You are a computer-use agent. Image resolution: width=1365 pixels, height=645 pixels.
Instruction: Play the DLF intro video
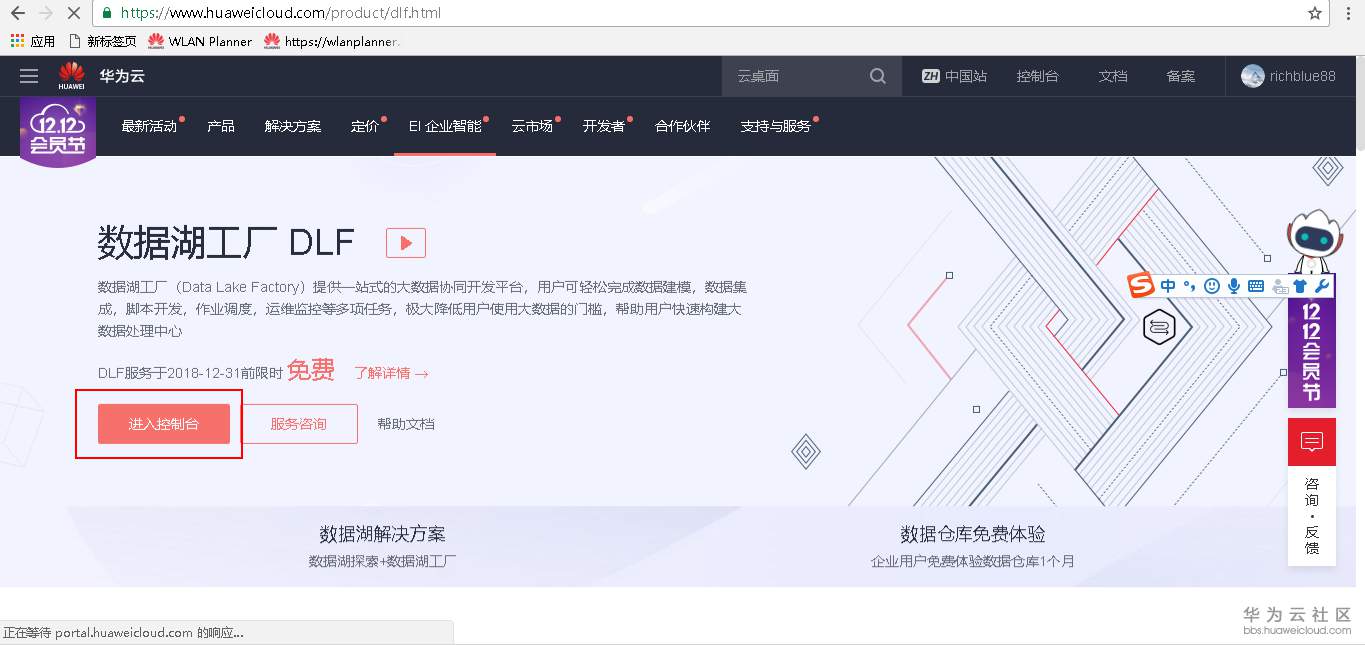[x=406, y=242]
